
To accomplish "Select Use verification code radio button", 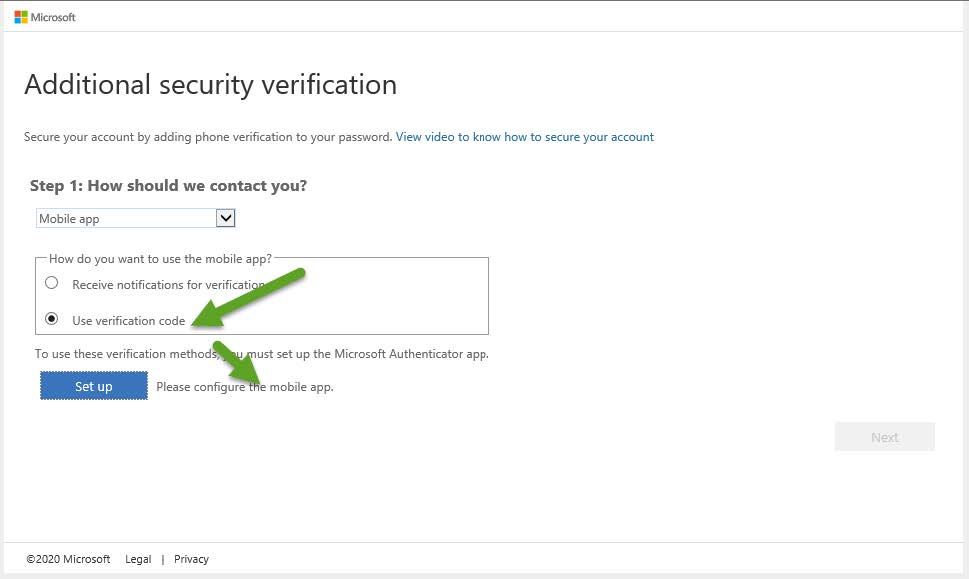I will (x=52, y=319).
